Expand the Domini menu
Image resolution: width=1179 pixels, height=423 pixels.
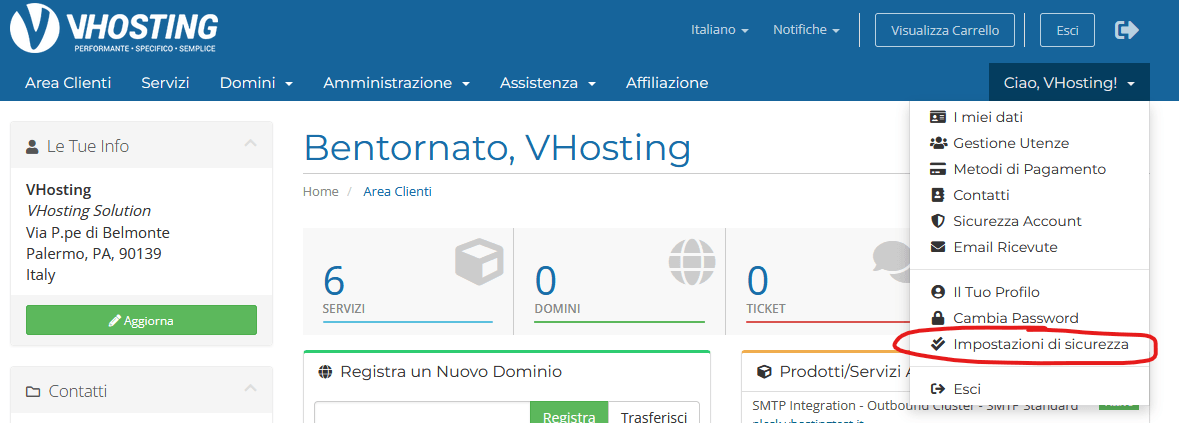256,83
